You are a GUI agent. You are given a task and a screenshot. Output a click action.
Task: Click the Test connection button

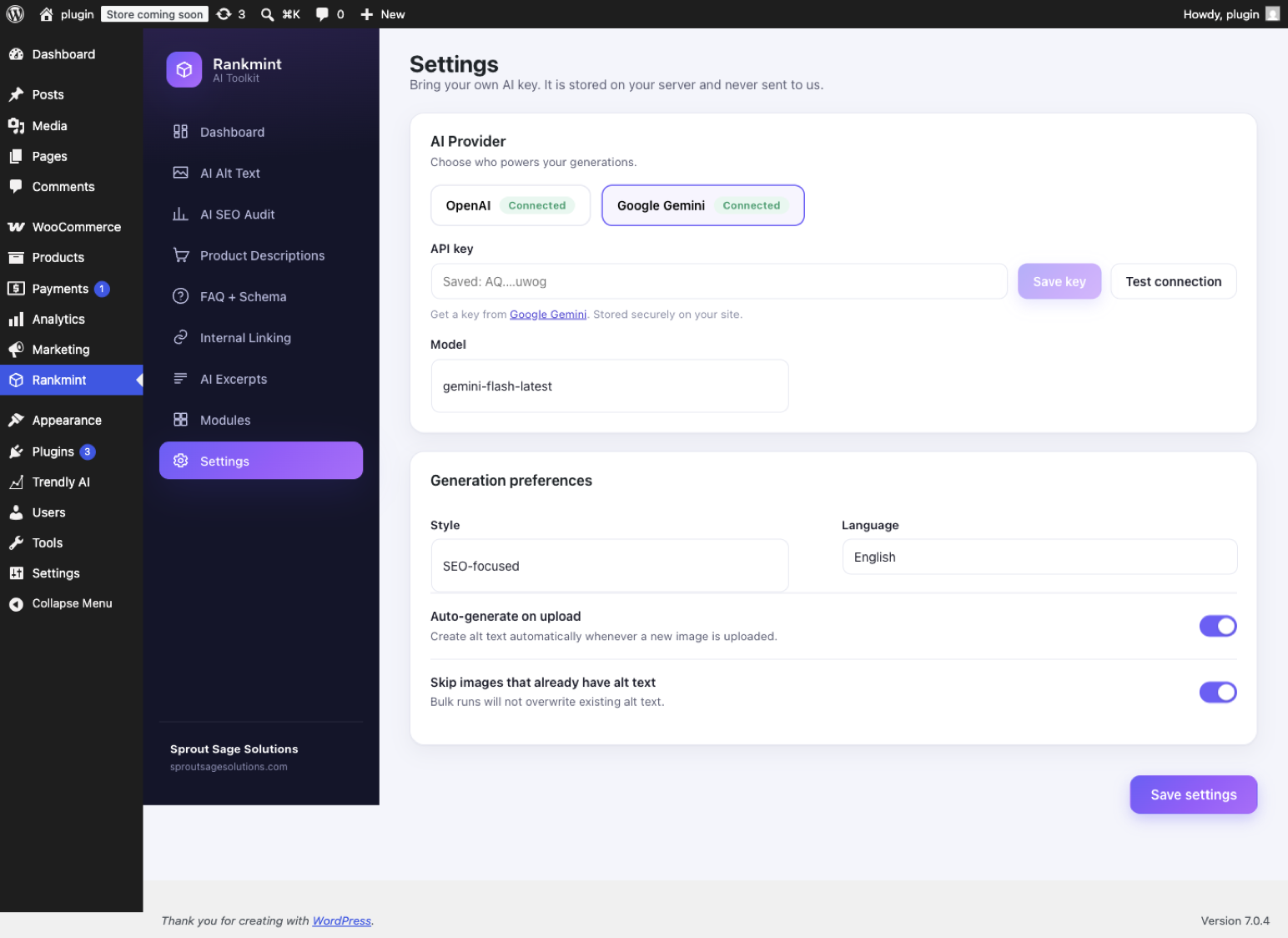(1173, 281)
